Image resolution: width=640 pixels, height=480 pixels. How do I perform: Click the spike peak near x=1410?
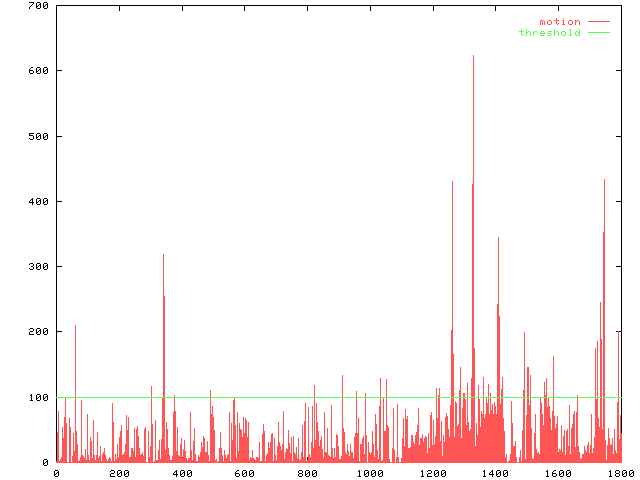click(498, 239)
